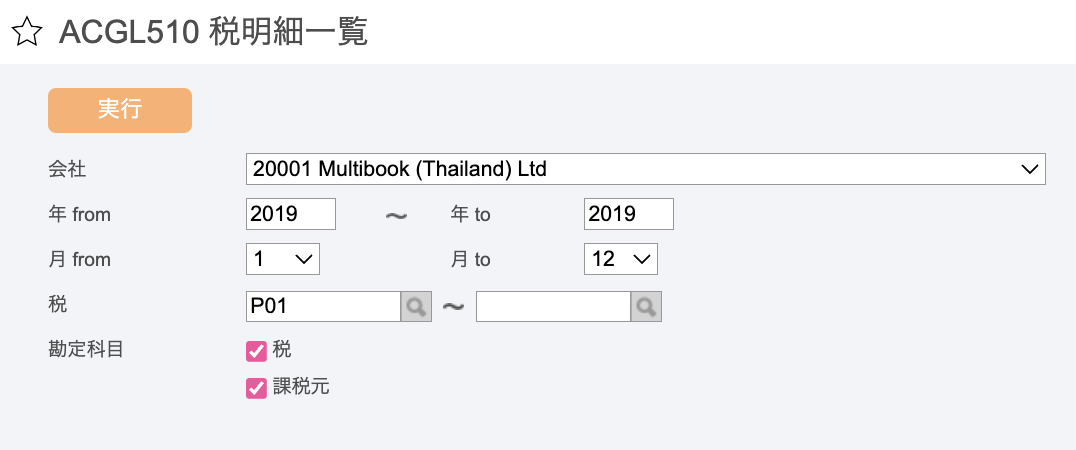This screenshot has width=1076, height=450.
Task: Click the ACGL510 税明細一覧 page title
Action: [213, 32]
